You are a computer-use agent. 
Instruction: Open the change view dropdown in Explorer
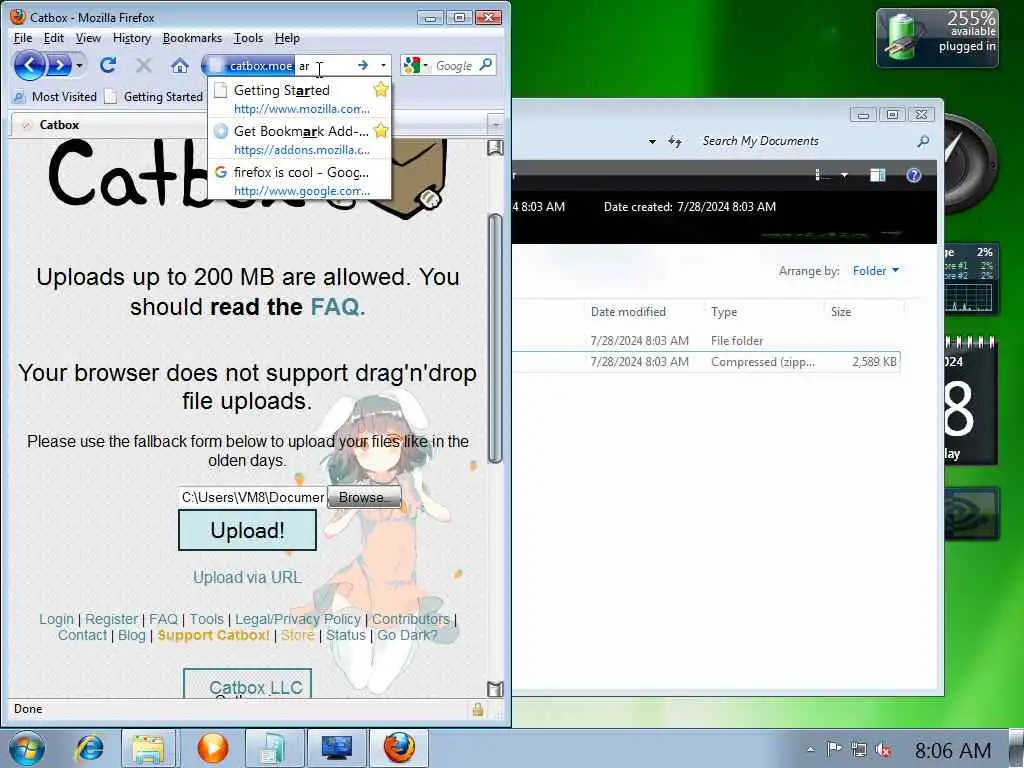point(844,175)
